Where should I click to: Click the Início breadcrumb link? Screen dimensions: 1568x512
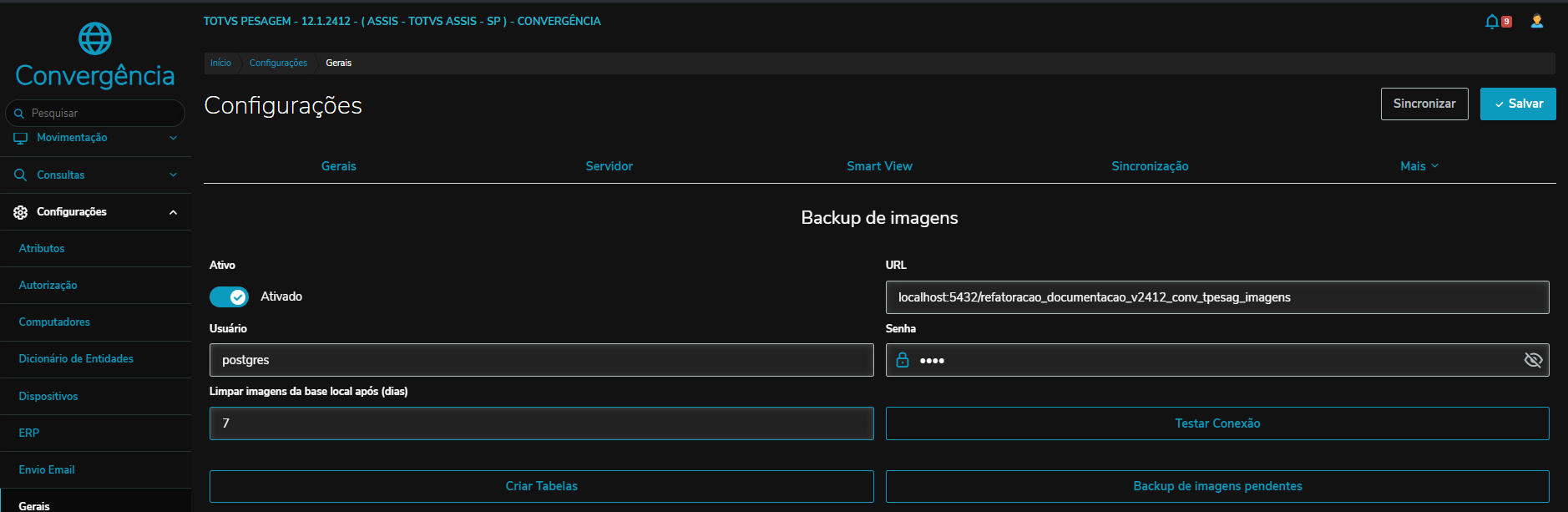[220, 63]
